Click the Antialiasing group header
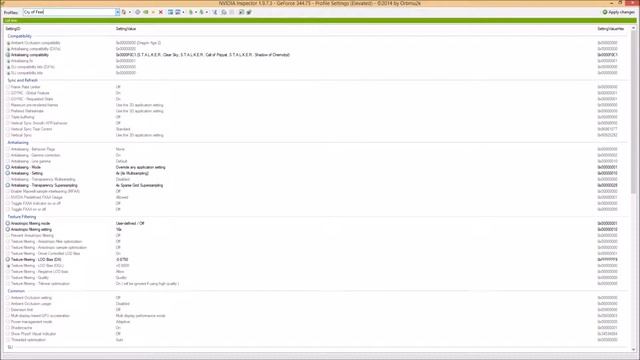 click(18, 143)
